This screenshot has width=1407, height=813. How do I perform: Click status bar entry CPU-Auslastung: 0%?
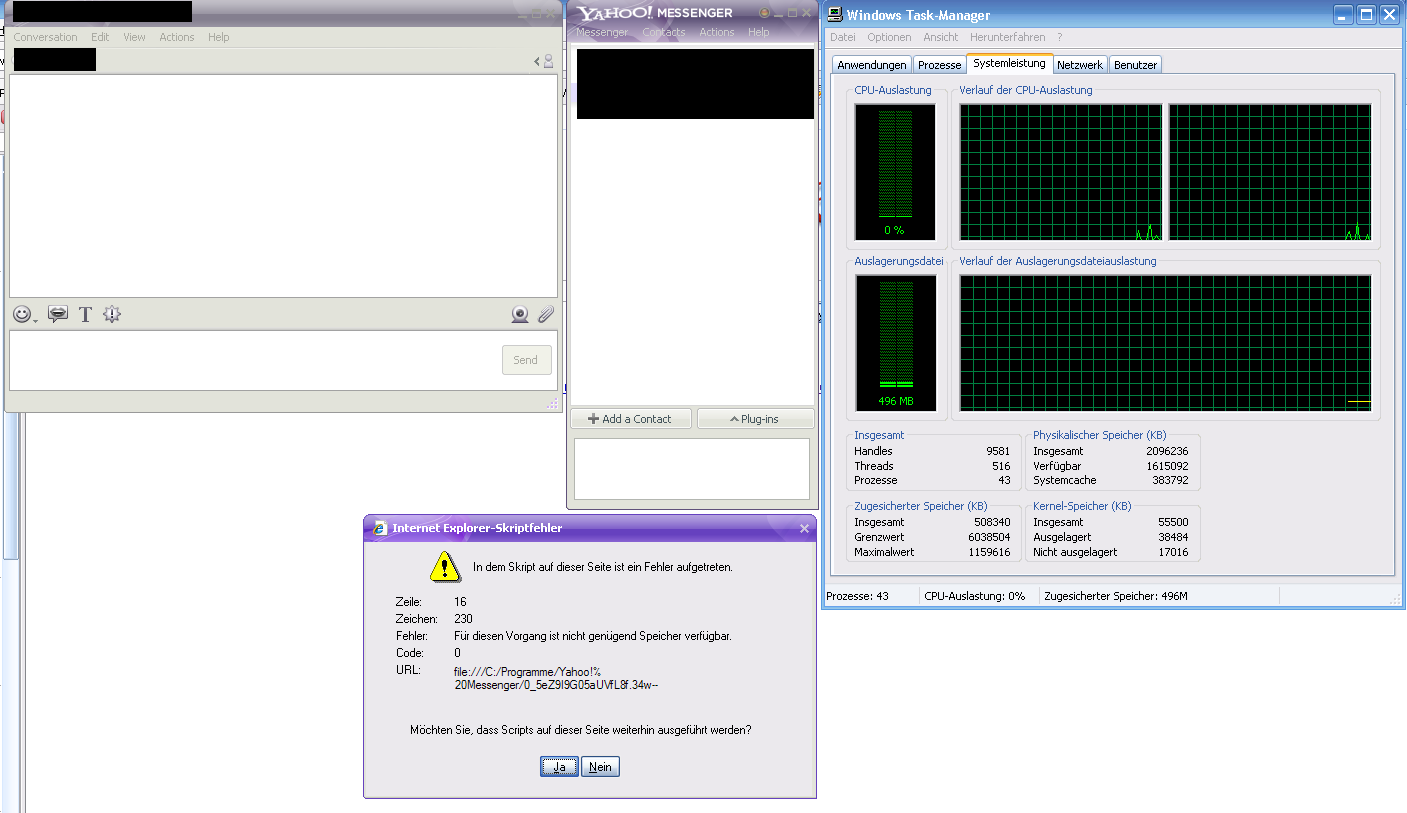(x=975, y=596)
